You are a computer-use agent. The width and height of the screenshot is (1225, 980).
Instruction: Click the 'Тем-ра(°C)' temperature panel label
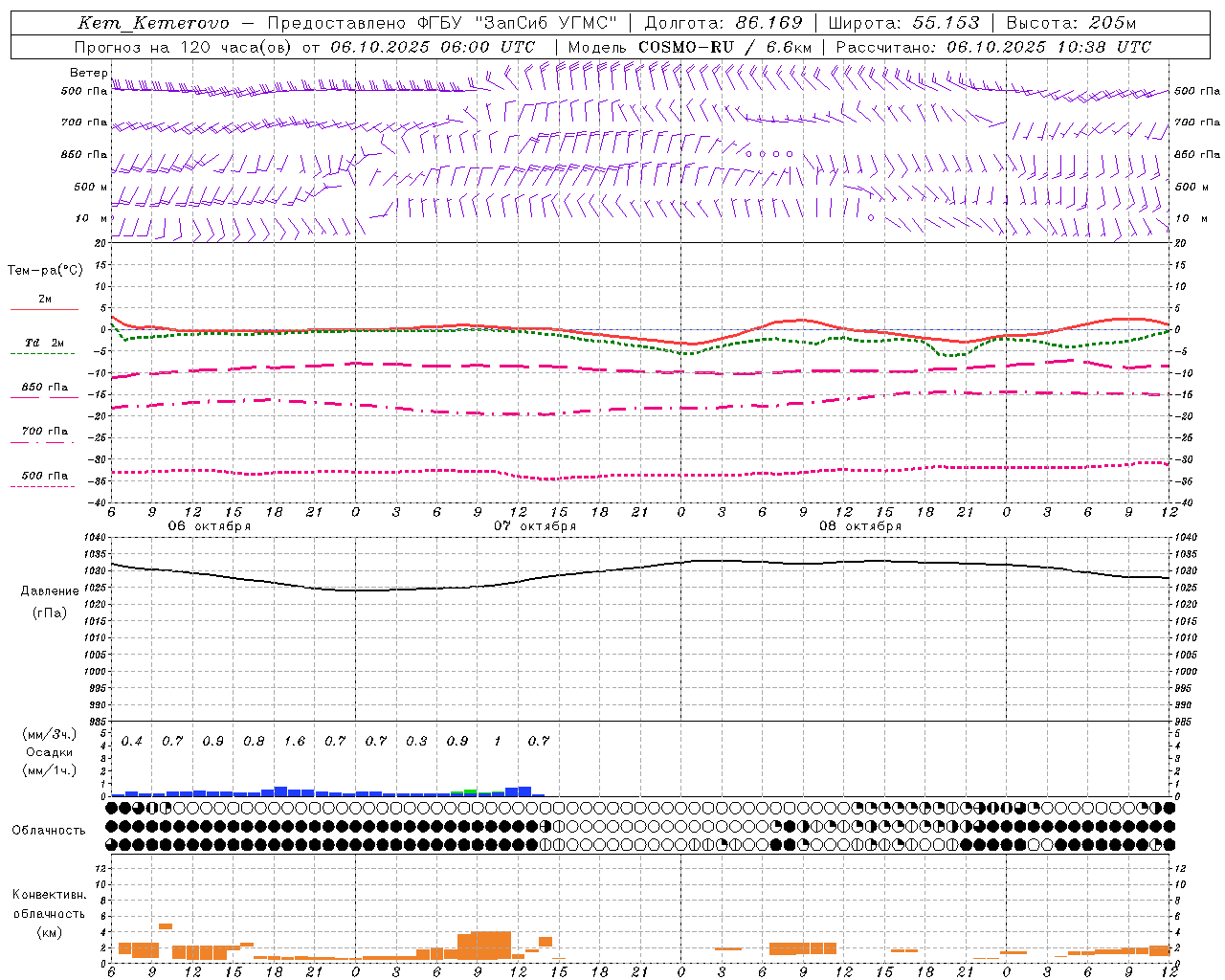[x=45, y=271]
